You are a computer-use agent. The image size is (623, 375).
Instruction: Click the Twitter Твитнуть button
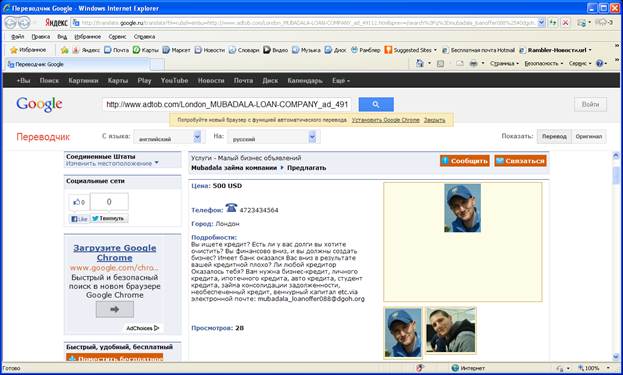point(109,218)
